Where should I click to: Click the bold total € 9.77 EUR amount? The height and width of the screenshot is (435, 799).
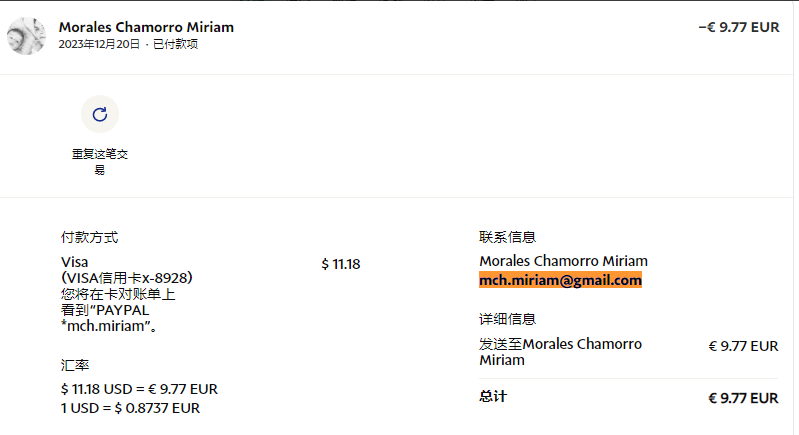pyautogui.click(x=743, y=398)
